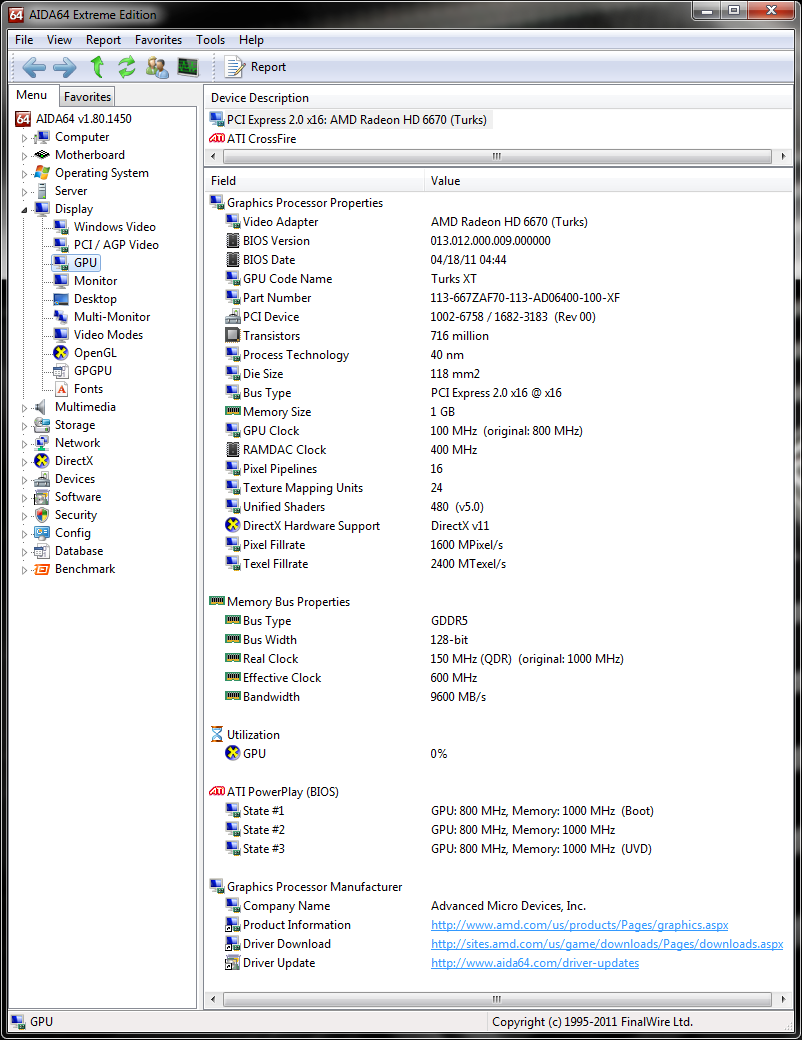Open the Tools menu
The height and width of the screenshot is (1040, 802).
[x=210, y=40]
